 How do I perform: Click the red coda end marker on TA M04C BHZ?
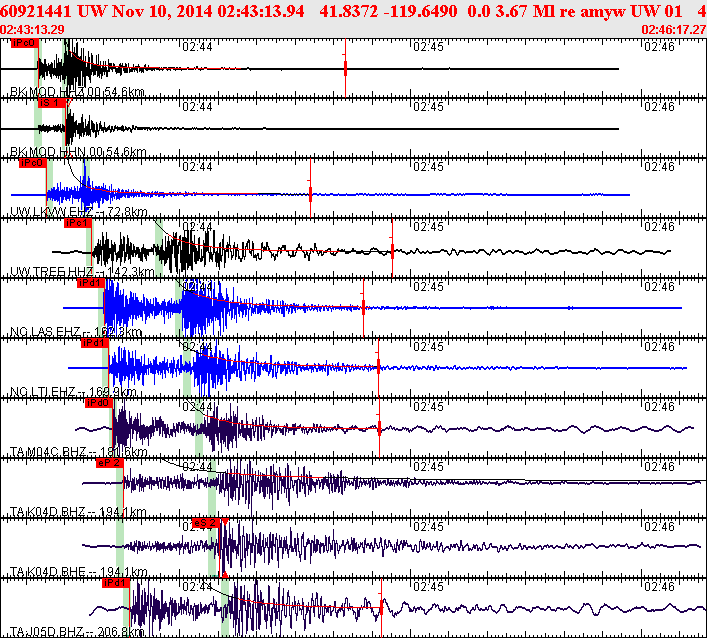pyautogui.click(x=379, y=428)
